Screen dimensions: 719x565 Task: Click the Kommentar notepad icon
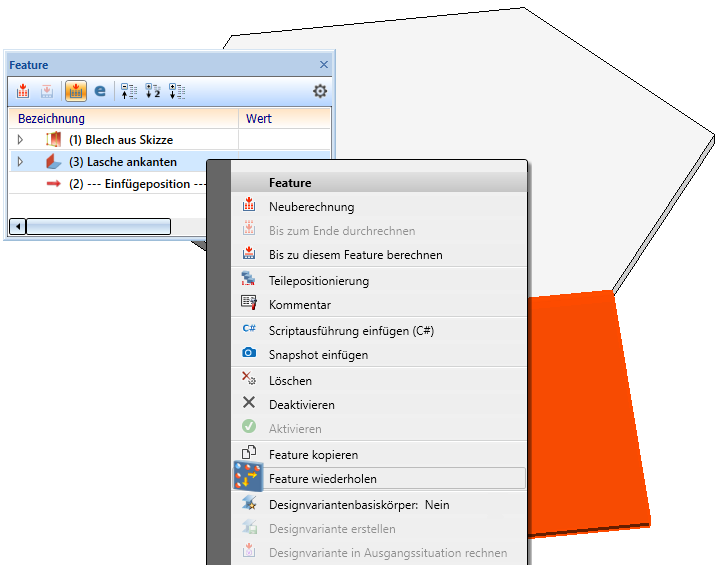click(249, 303)
